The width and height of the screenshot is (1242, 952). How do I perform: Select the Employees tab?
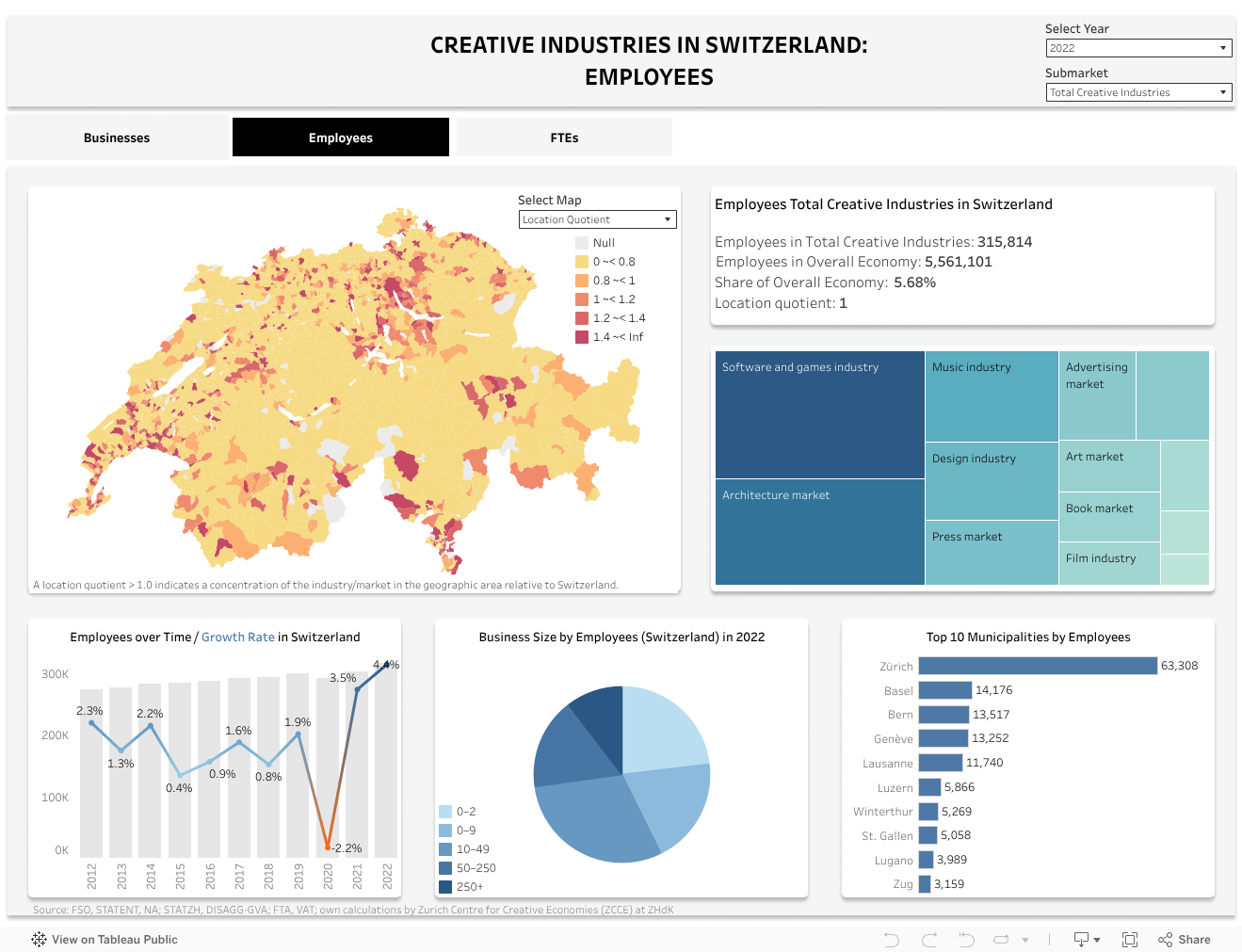click(x=340, y=137)
